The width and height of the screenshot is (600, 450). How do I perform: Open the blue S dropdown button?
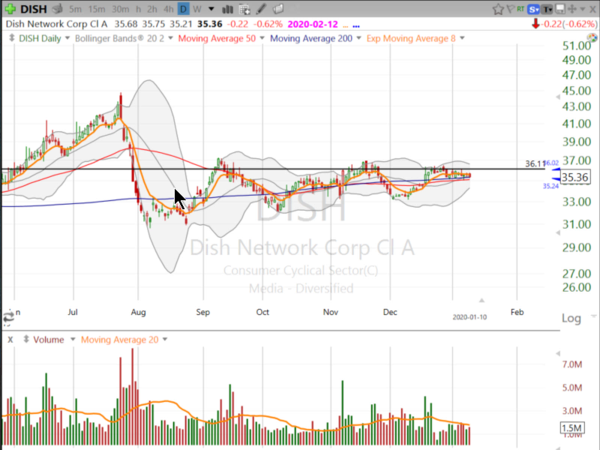533,9
